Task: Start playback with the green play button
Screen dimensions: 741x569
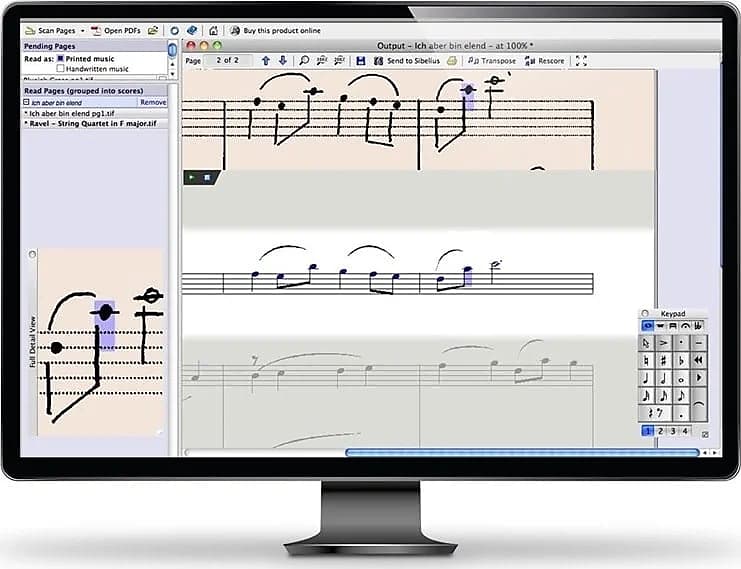Action: tap(191, 177)
